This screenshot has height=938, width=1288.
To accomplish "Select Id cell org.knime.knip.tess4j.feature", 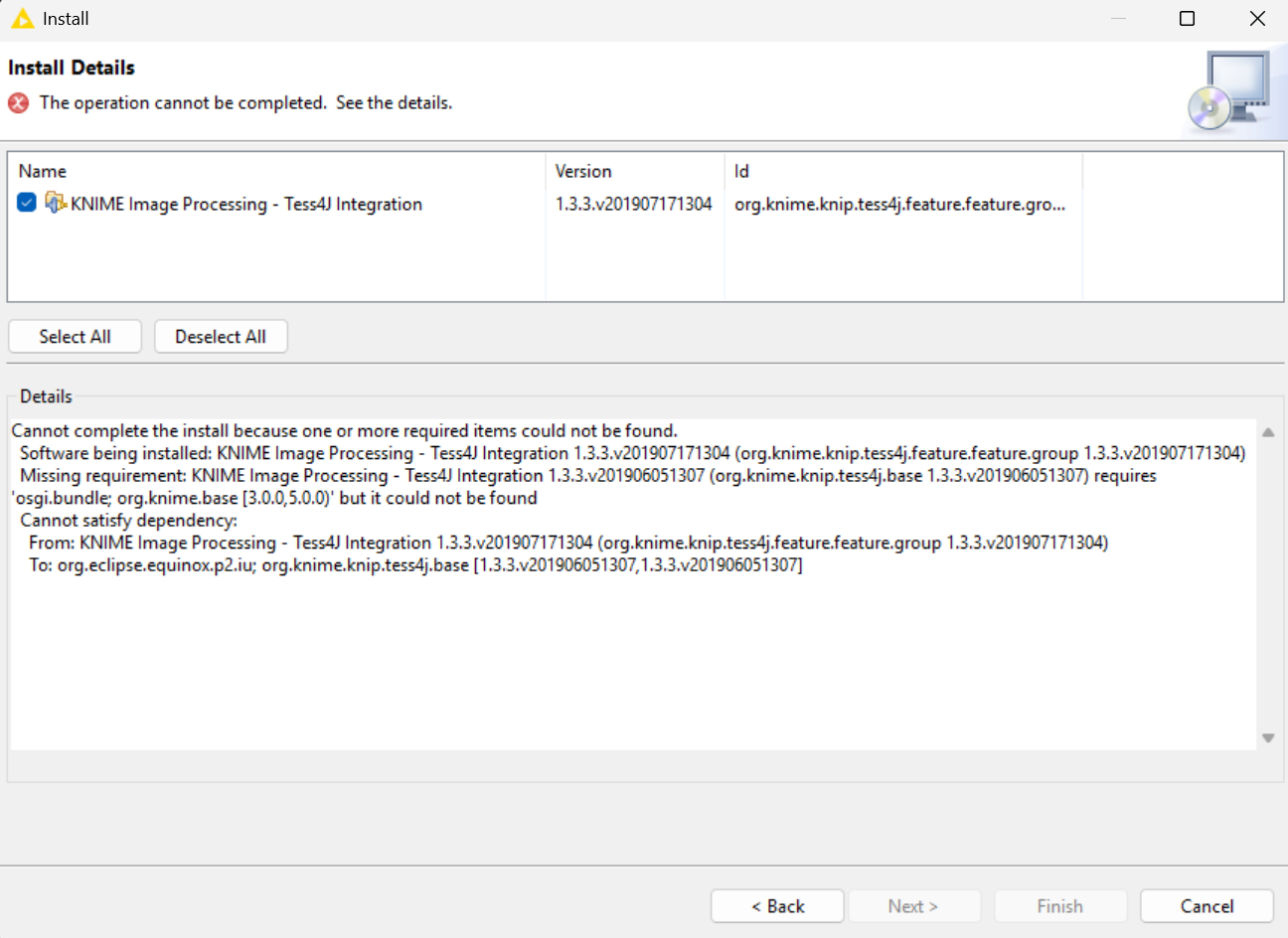I will pyautogui.click(x=899, y=204).
